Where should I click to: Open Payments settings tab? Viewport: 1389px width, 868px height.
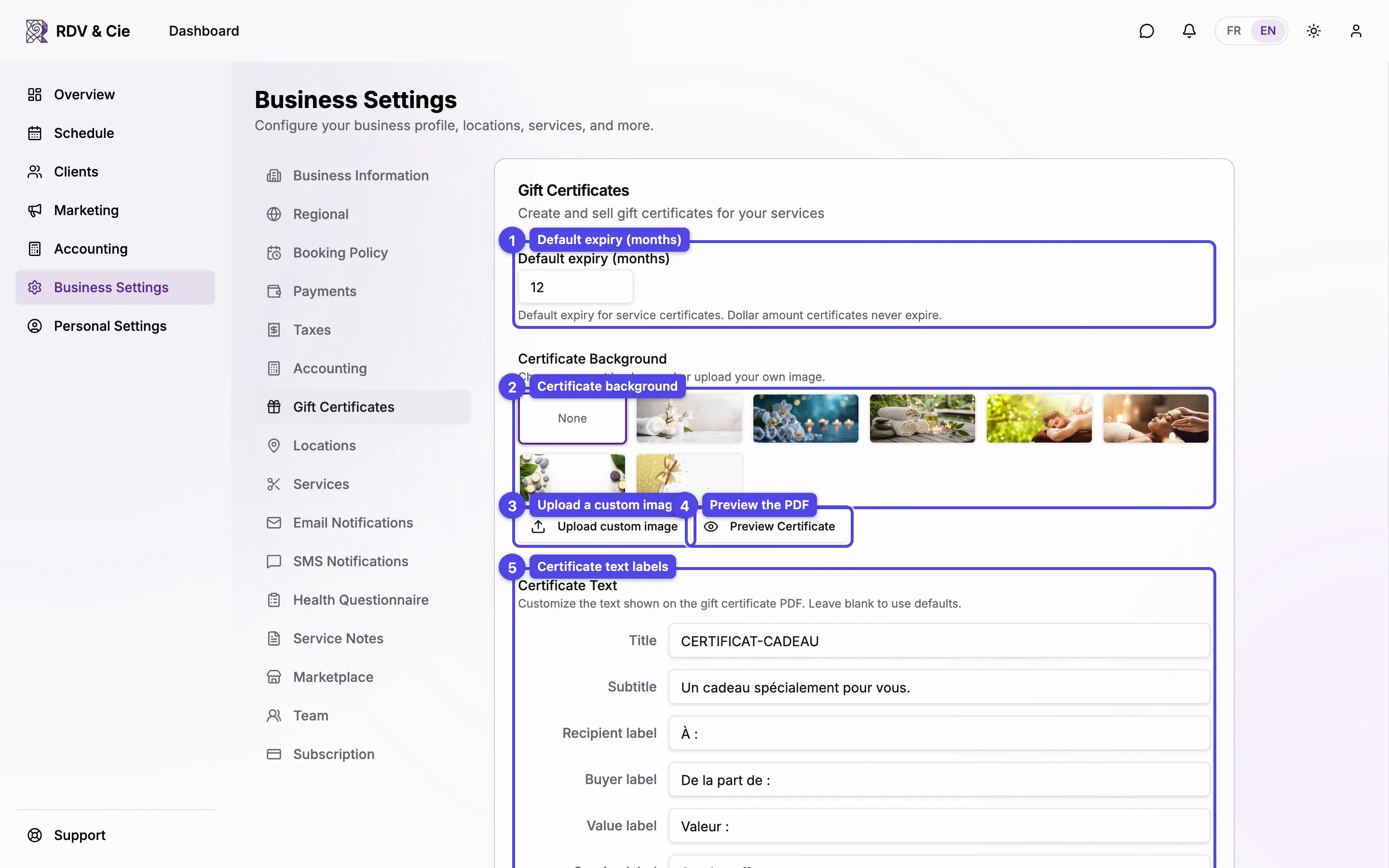362,291
